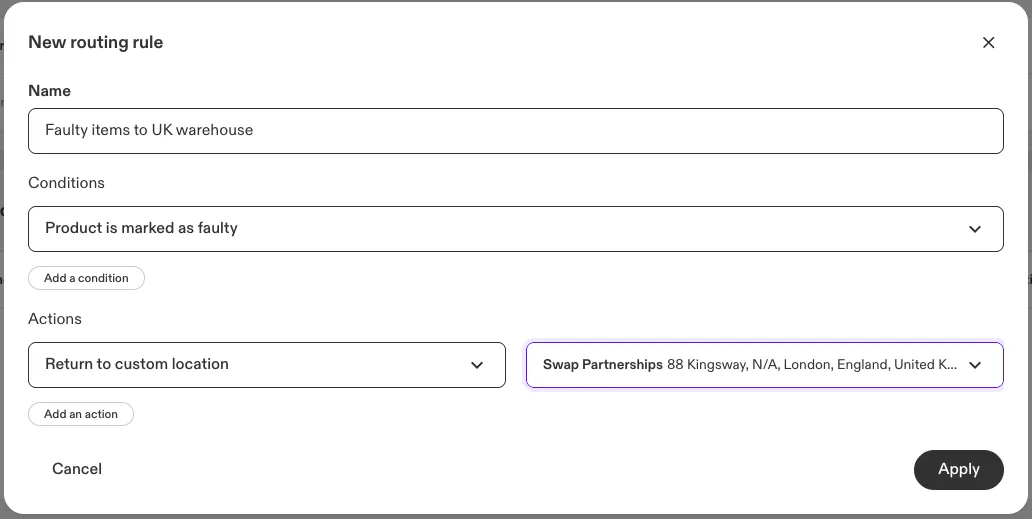Cancel the new routing rule
The height and width of the screenshot is (519, 1032).
(77, 469)
